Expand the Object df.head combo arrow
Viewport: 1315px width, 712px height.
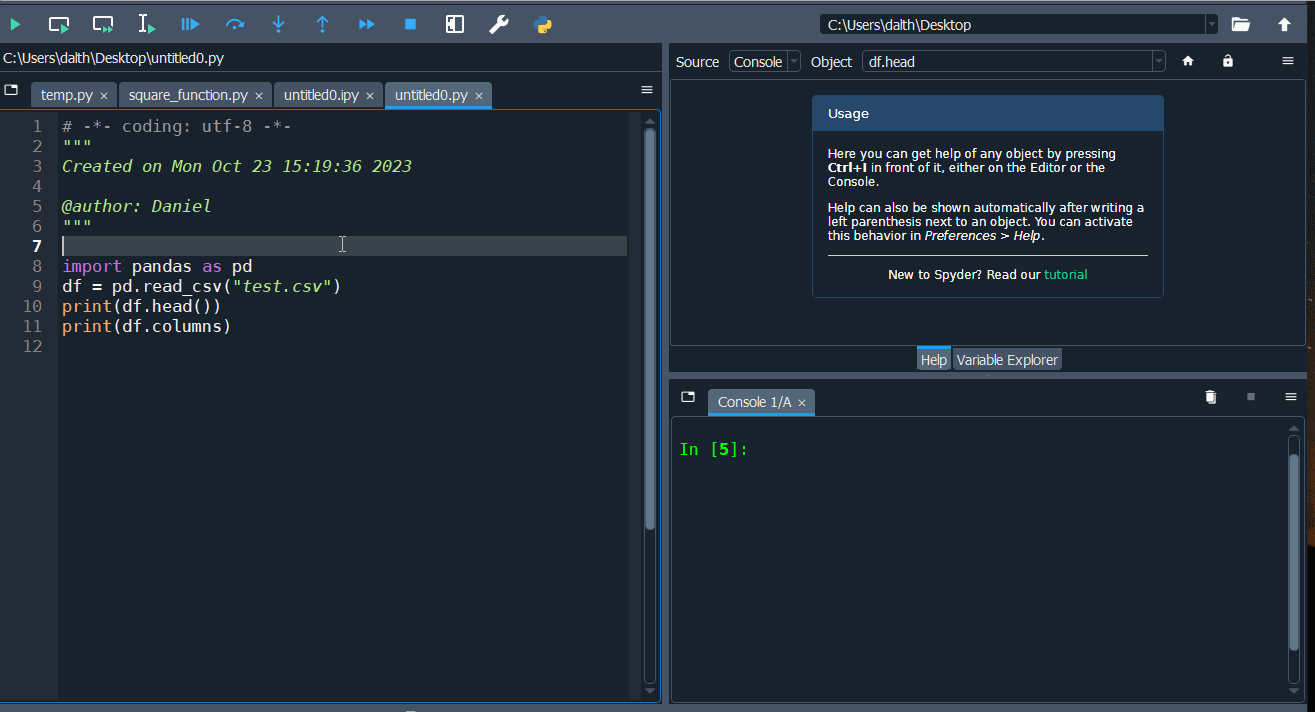tap(1159, 61)
